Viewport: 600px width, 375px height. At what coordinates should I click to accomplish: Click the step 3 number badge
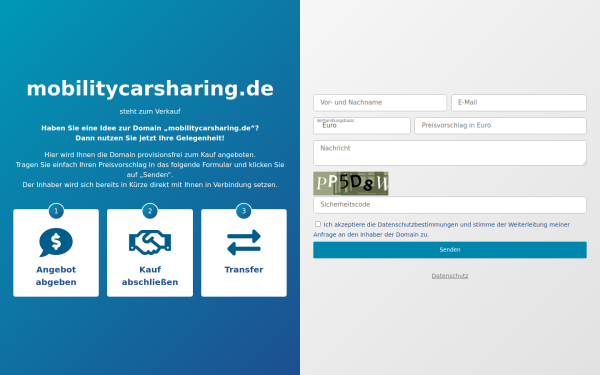[244, 211]
